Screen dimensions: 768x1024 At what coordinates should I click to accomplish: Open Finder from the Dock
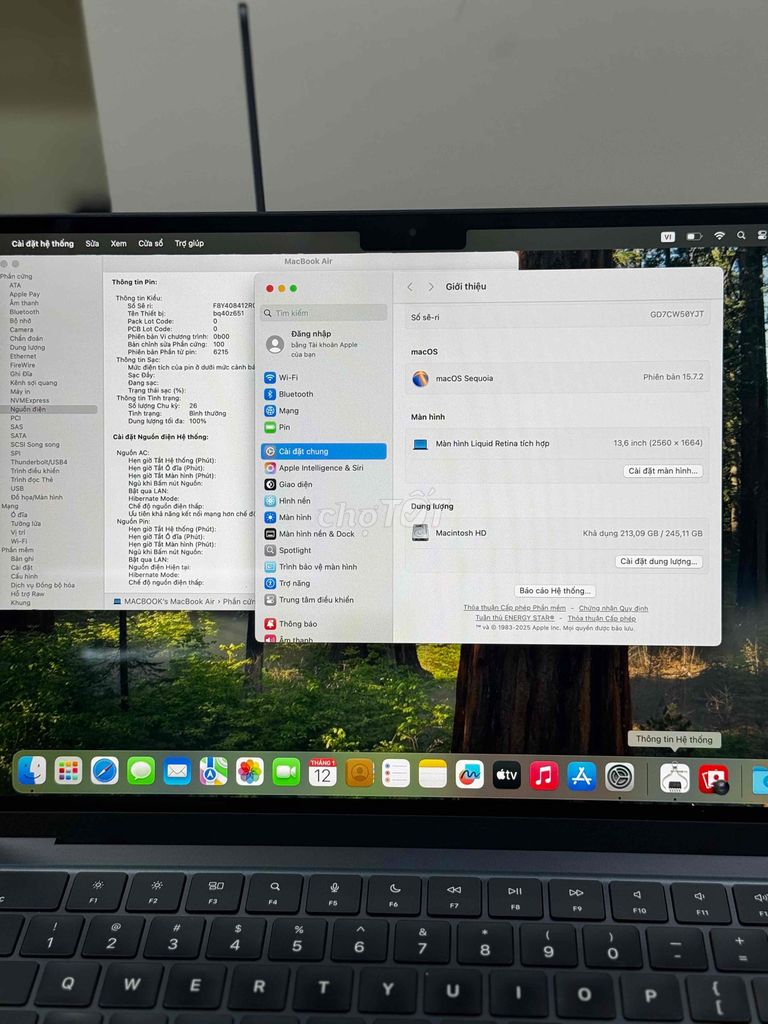pyautogui.click(x=32, y=771)
